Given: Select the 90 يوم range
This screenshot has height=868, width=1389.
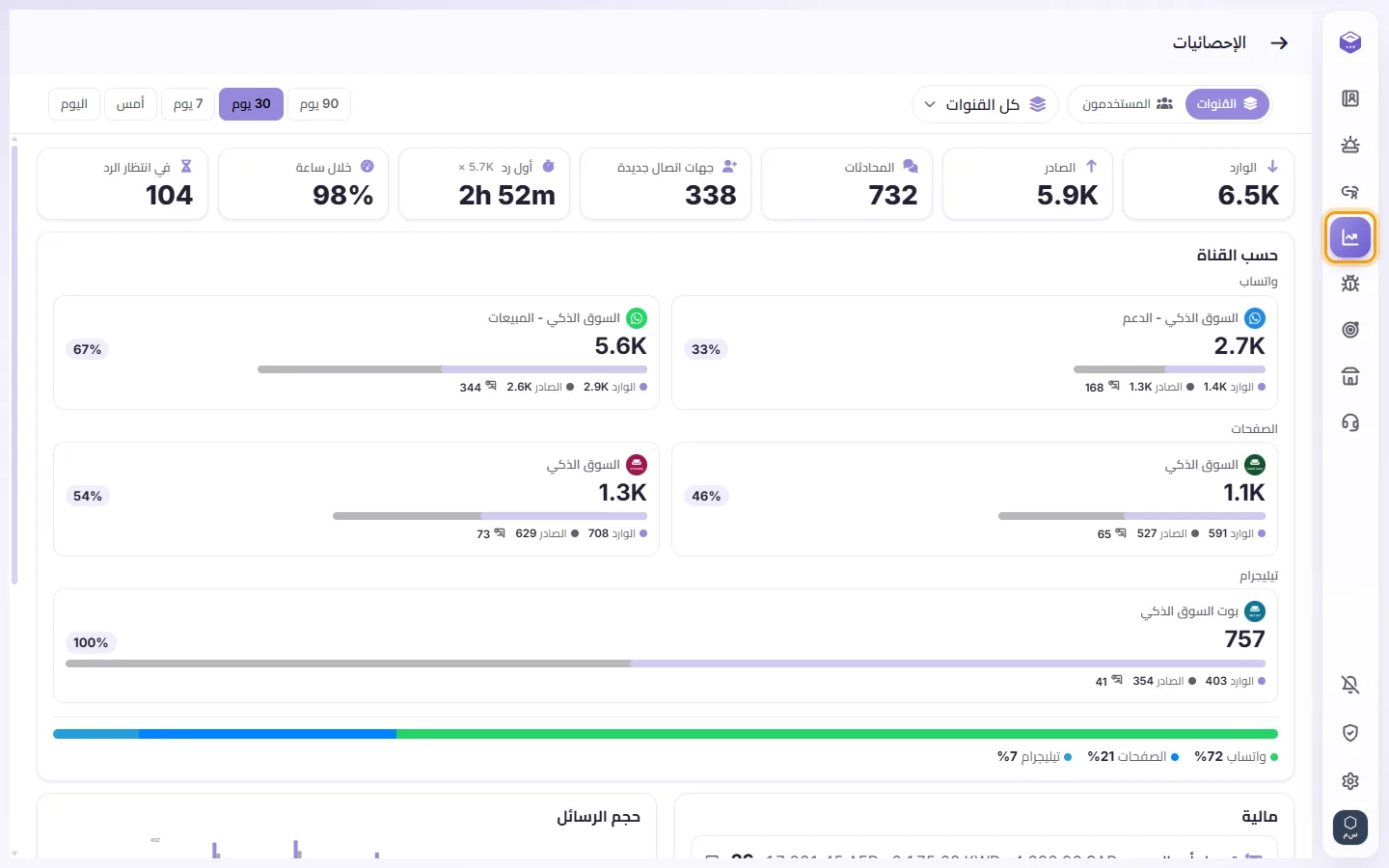Looking at the screenshot, I should tap(319, 104).
